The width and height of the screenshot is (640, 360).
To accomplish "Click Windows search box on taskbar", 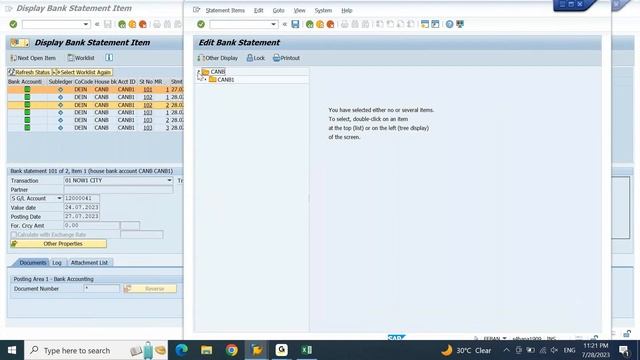I will click(96, 350).
